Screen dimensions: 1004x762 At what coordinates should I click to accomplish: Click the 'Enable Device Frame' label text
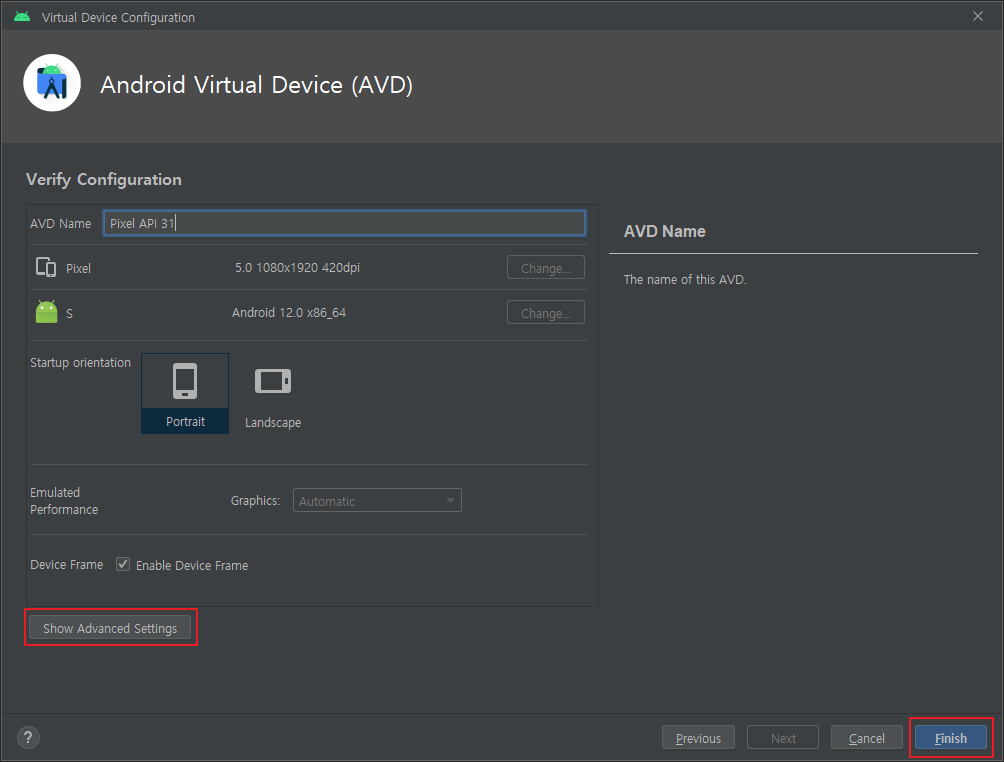pos(192,565)
